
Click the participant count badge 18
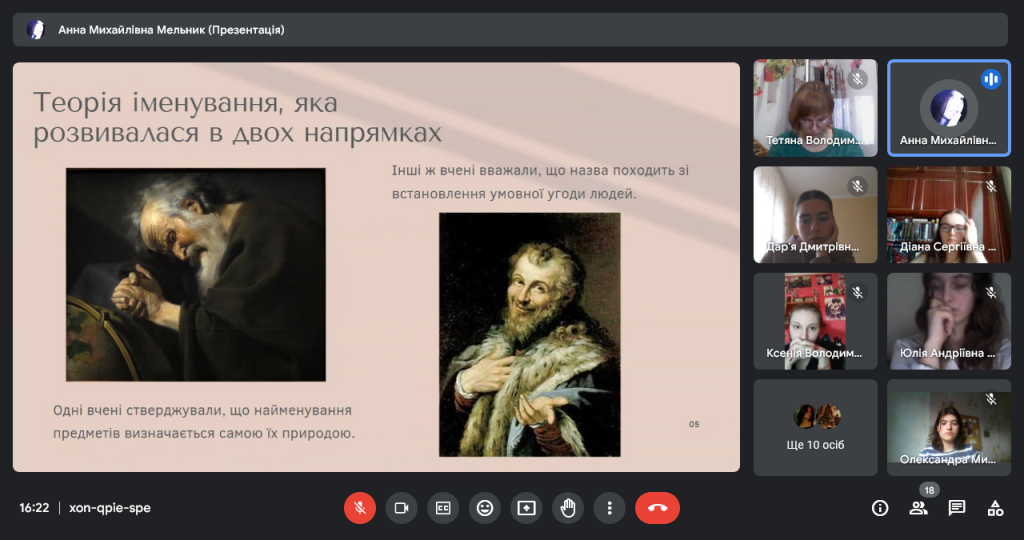tap(929, 490)
